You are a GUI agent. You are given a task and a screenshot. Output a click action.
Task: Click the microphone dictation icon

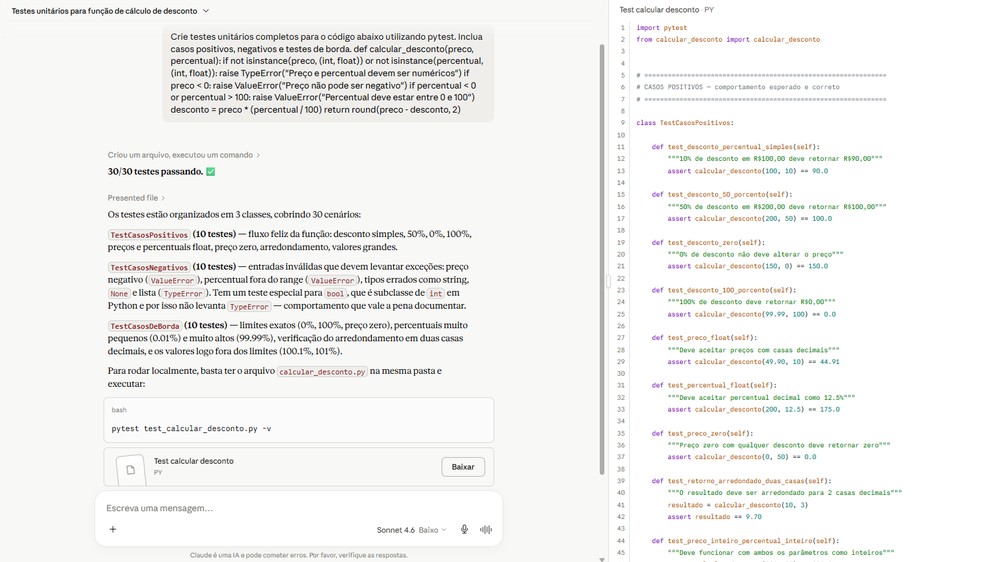[x=464, y=529]
